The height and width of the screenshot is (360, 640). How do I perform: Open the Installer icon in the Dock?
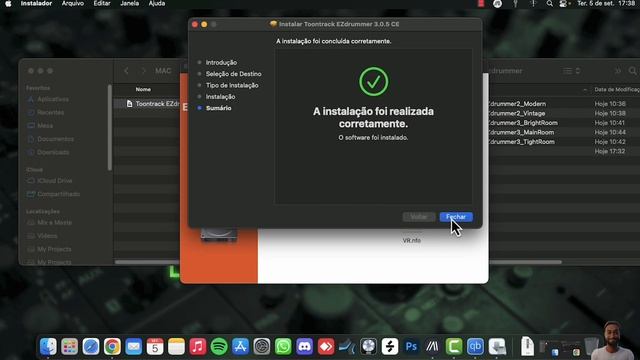(497, 347)
